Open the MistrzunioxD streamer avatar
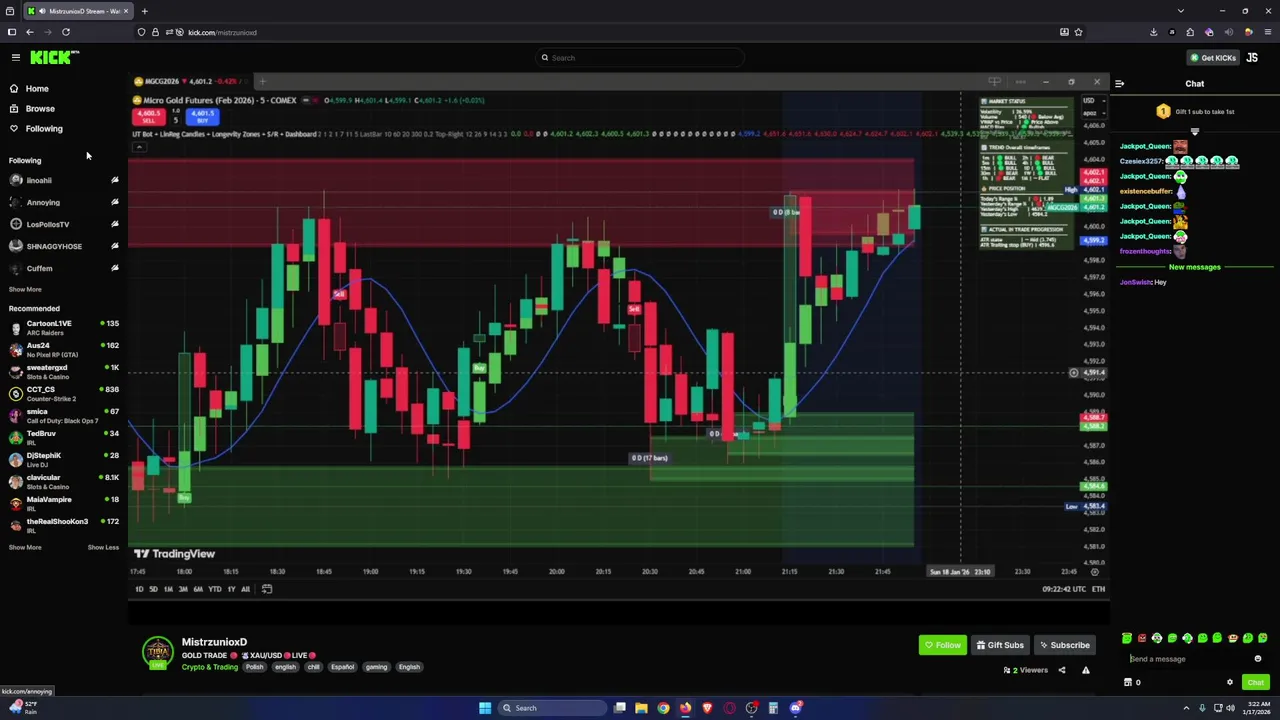Screen dimensions: 1280x720 157,653
